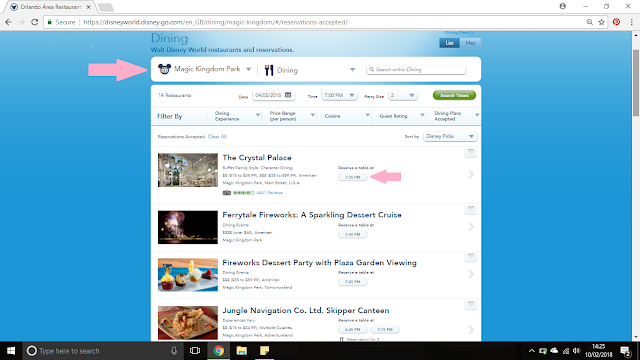Click the Mickey icon for Magic Kingdom Park
Screen dimensions: 640x360
(x=164, y=69)
